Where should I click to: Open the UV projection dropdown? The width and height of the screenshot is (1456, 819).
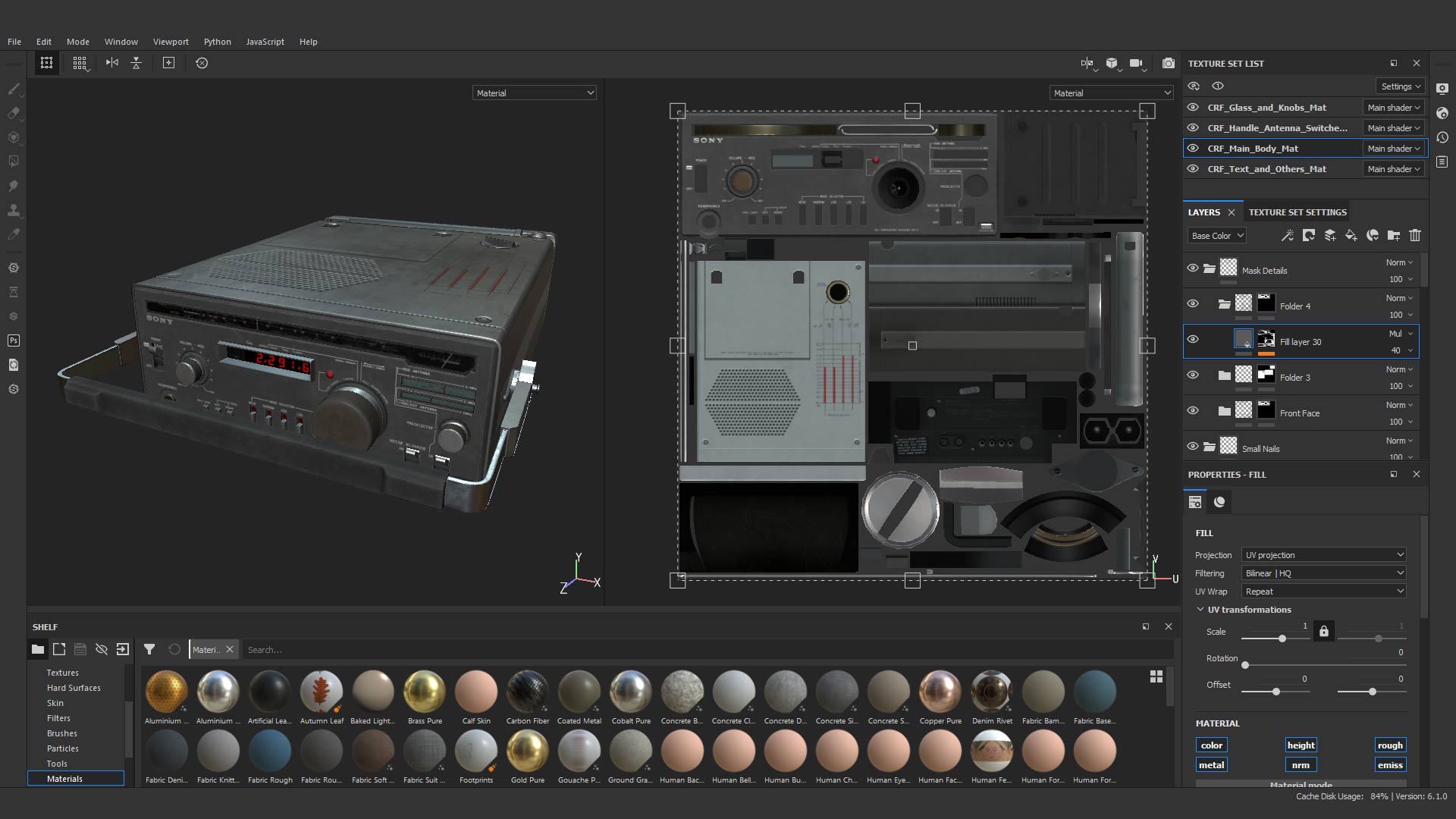[x=1323, y=555]
